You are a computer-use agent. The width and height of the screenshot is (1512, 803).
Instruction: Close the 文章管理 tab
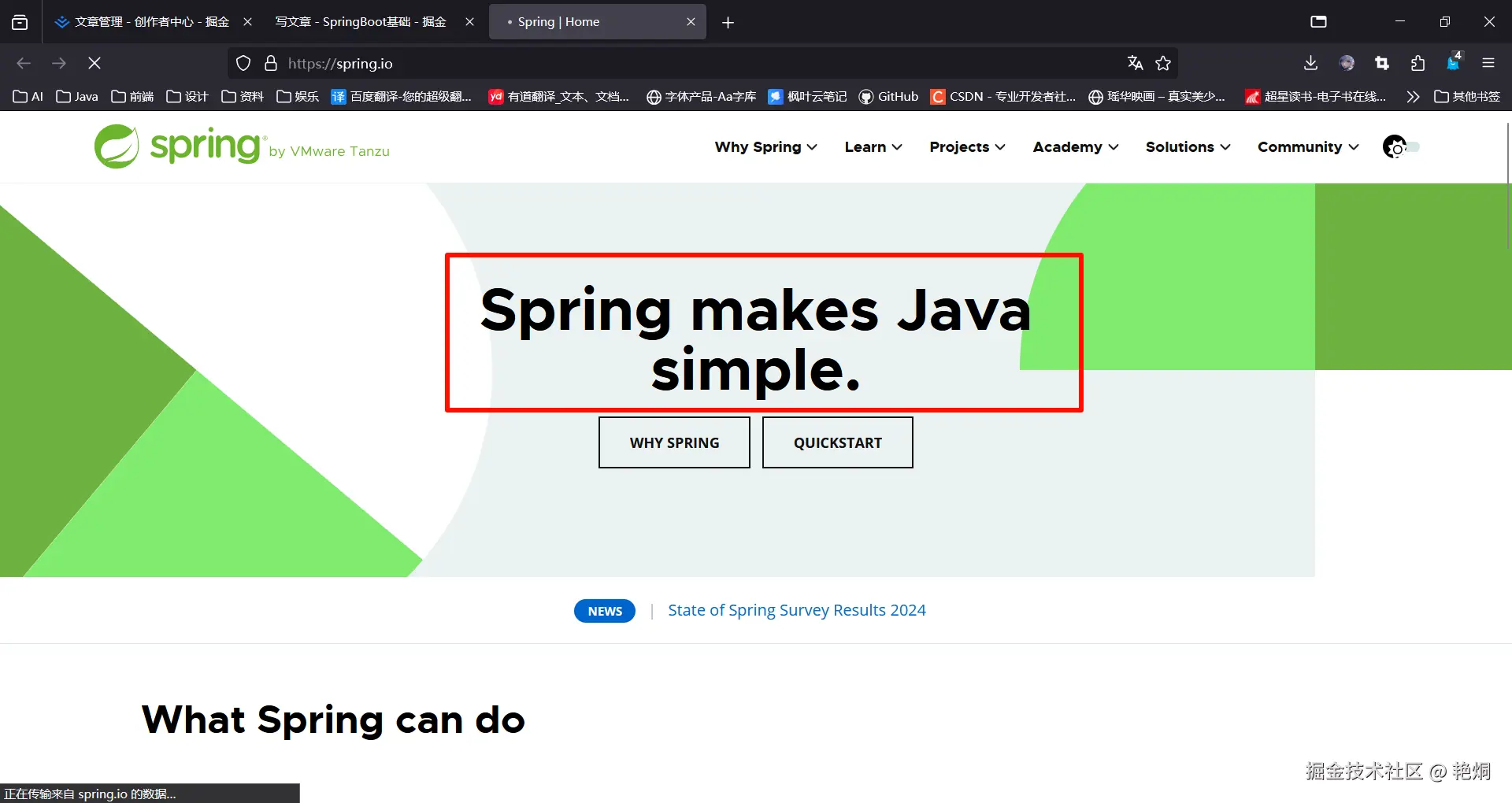[247, 22]
